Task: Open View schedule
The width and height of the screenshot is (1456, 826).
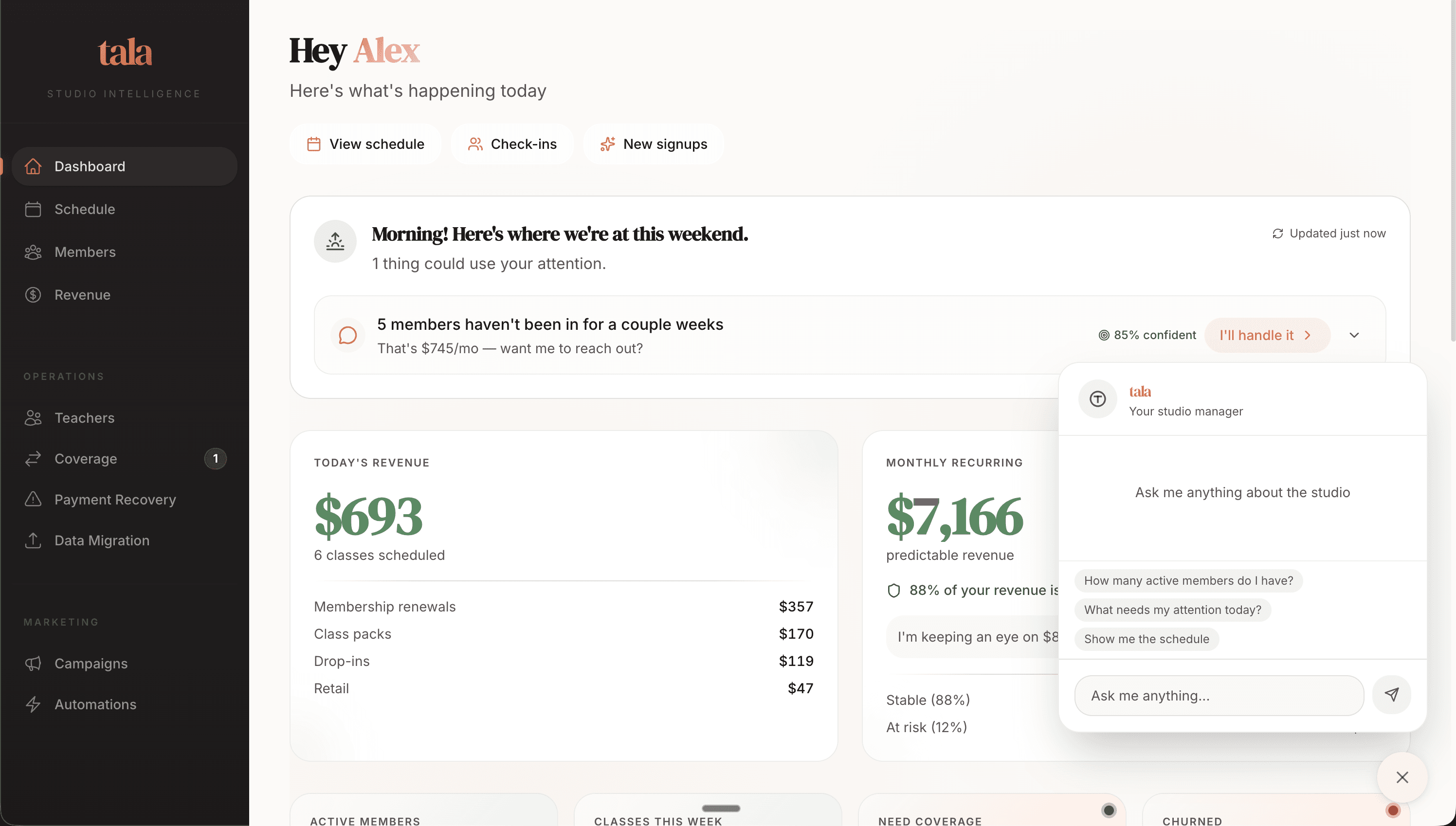Action: coord(365,144)
